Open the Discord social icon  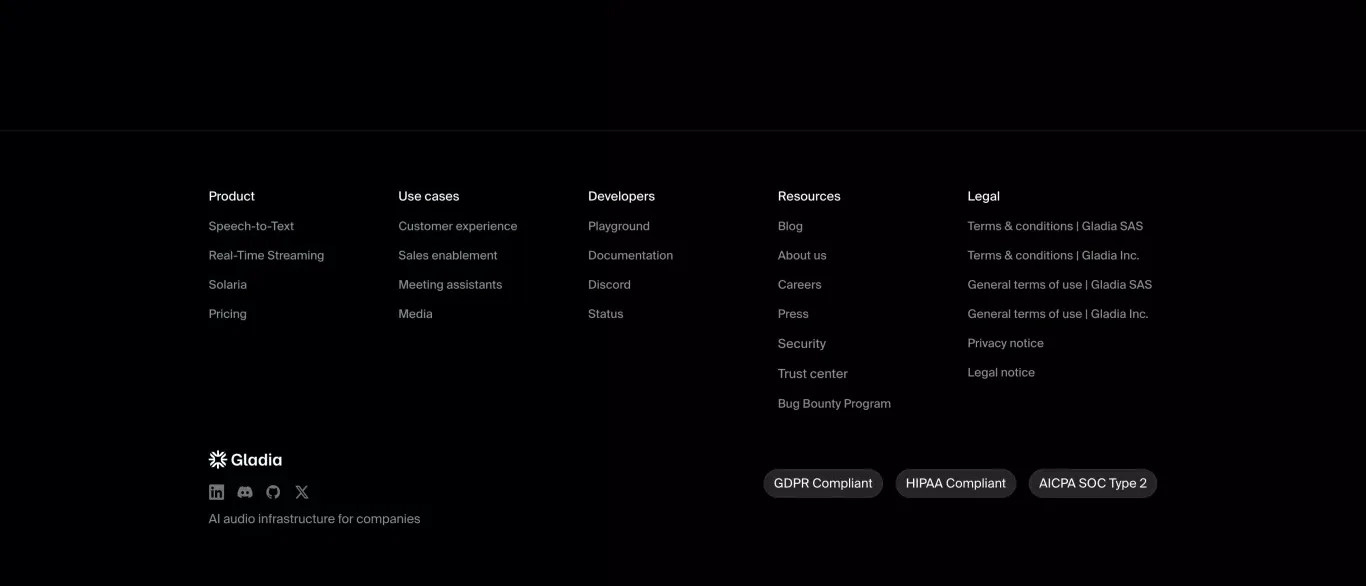[x=245, y=492]
